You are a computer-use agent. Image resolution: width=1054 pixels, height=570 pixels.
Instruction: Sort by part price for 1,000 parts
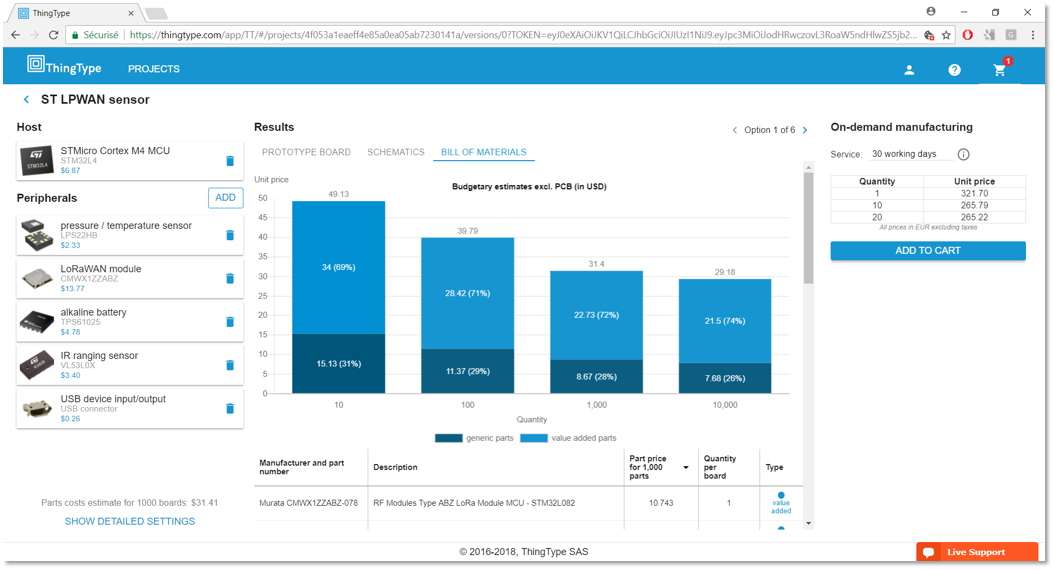(686, 467)
